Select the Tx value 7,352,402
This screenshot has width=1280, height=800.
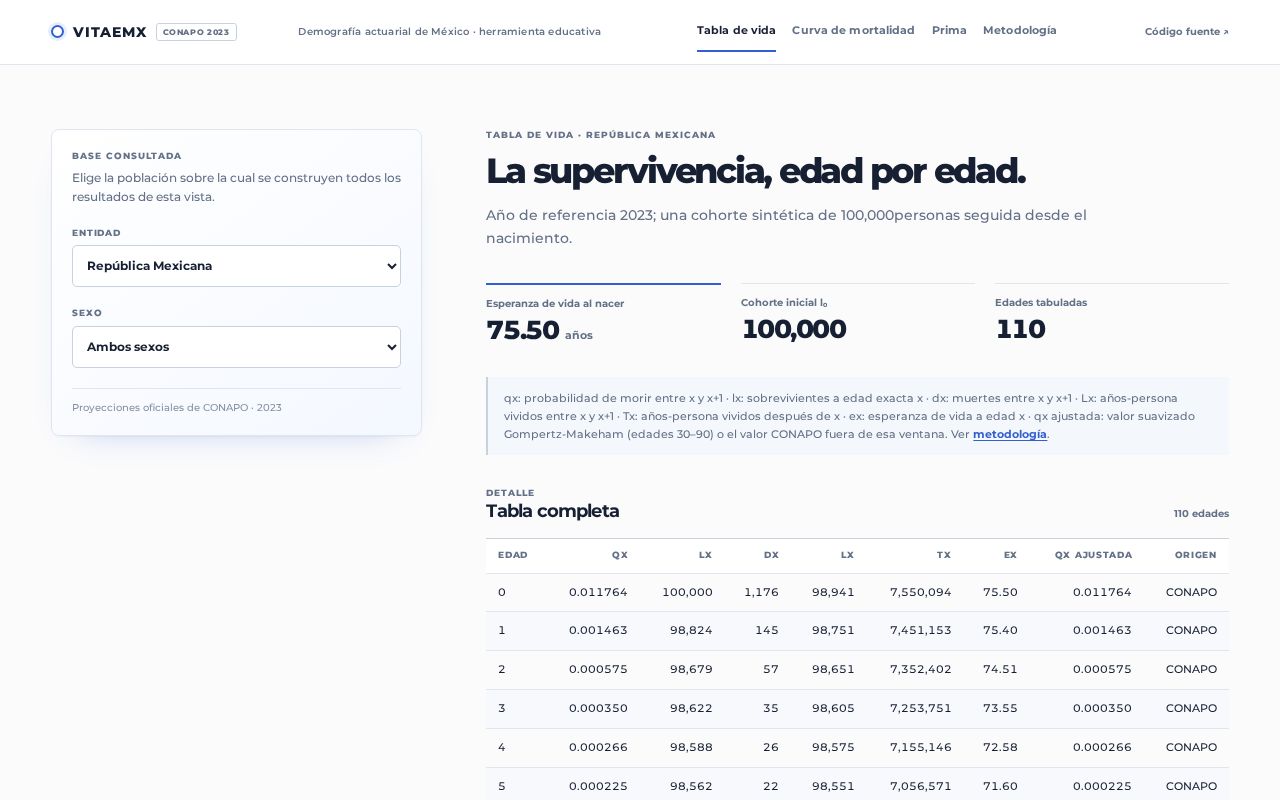coord(921,669)
